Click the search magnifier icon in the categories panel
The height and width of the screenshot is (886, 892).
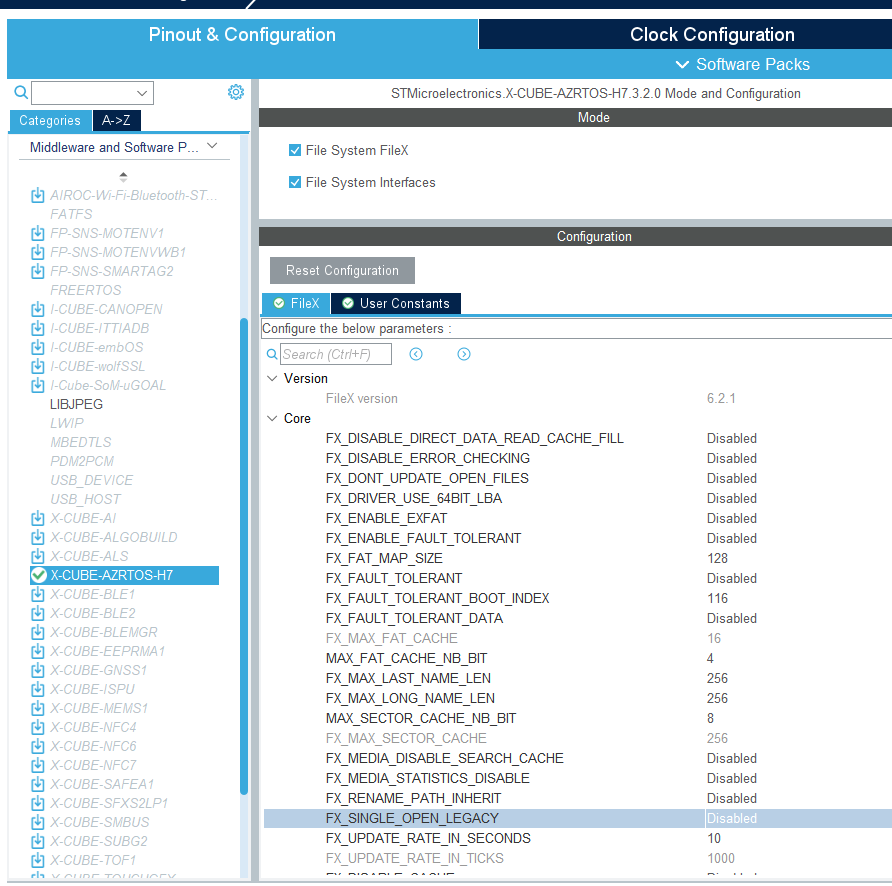click(21, 92)
